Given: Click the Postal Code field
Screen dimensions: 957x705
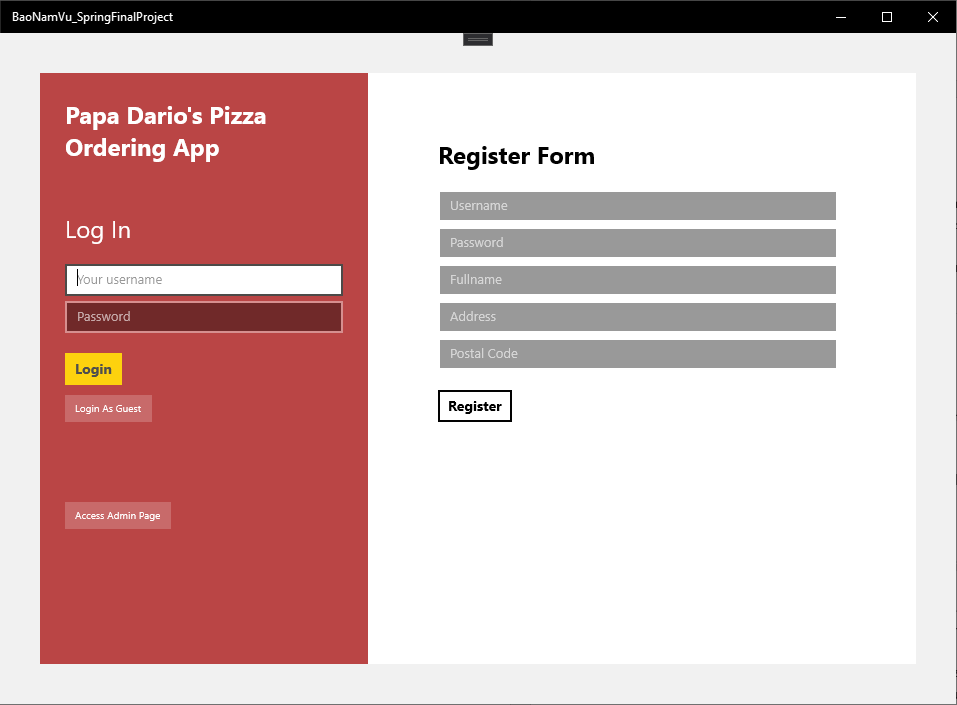Looking at the screenshot, I should (x=638, y=354).
